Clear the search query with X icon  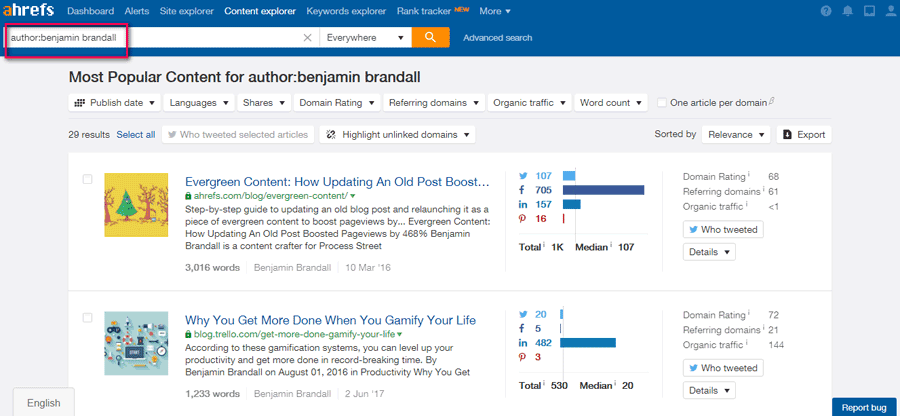[x=308, y=38]
